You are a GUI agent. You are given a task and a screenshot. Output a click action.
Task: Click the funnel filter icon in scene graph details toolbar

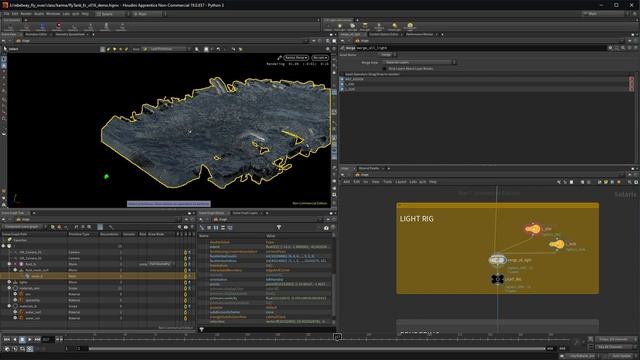279,227
